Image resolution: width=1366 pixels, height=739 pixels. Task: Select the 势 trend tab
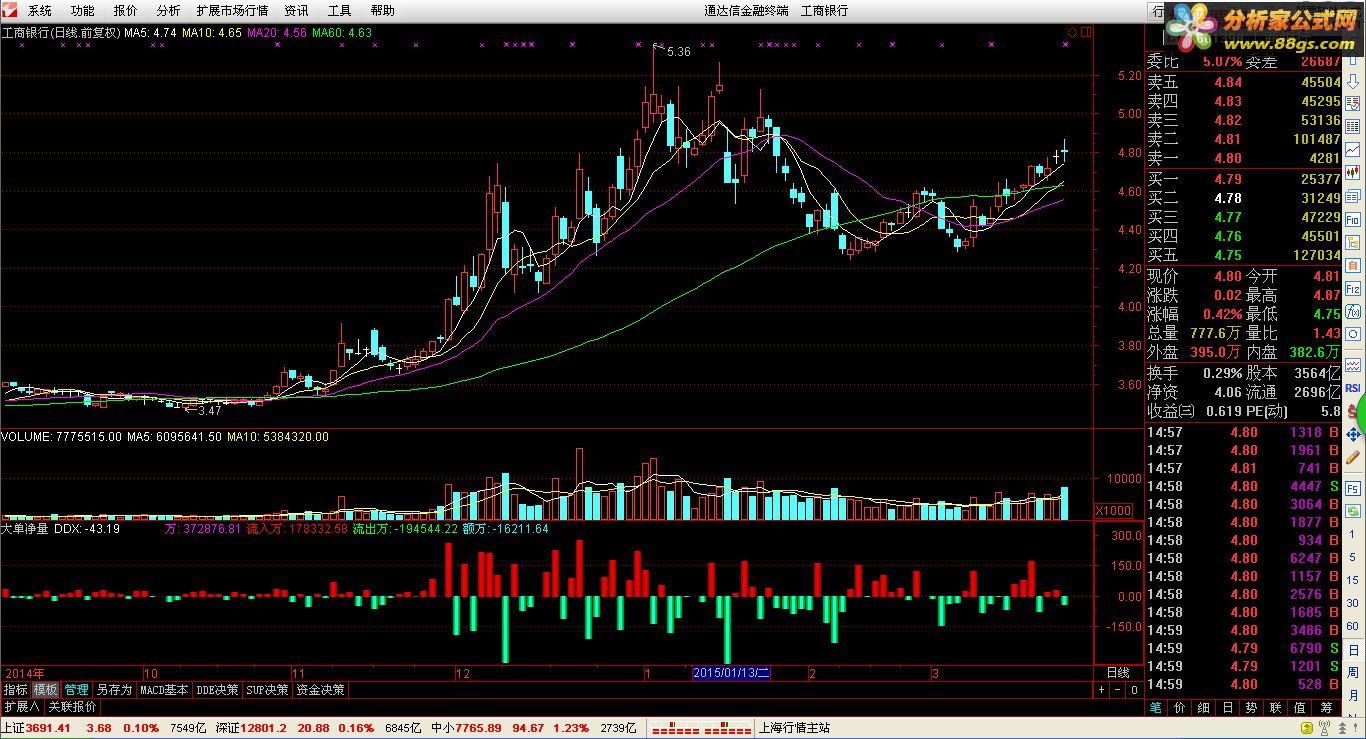[1251, 707]
